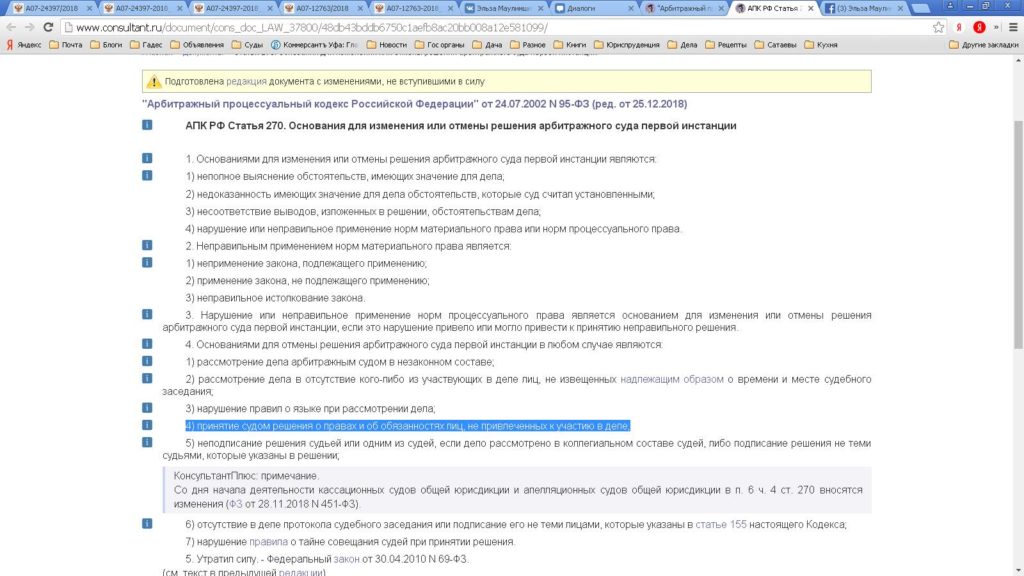Click the red Yandex extension icon in toolbar
1024x576 pixels.
[978, 27]
